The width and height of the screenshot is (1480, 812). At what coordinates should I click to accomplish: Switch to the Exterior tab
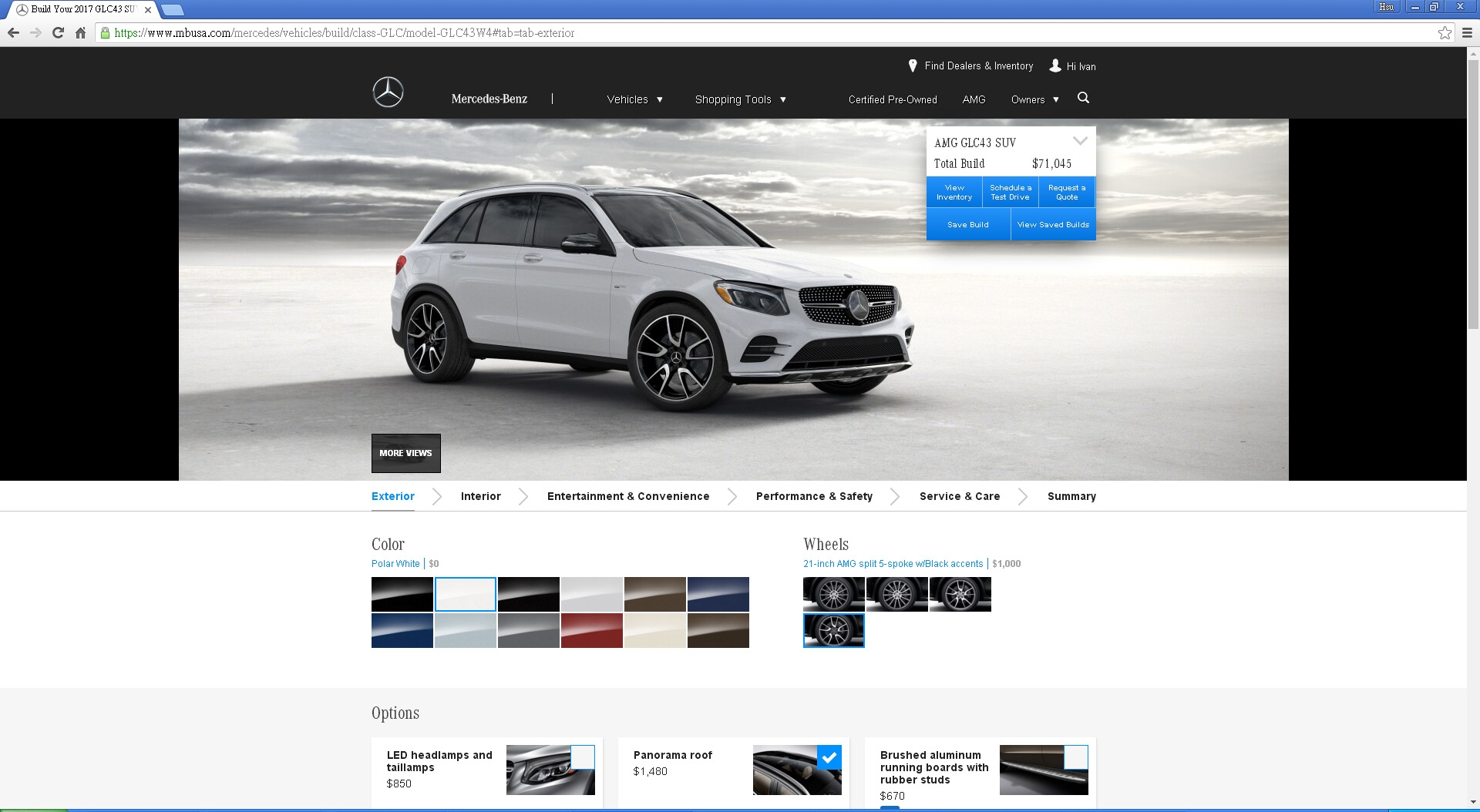click(393, 496)
